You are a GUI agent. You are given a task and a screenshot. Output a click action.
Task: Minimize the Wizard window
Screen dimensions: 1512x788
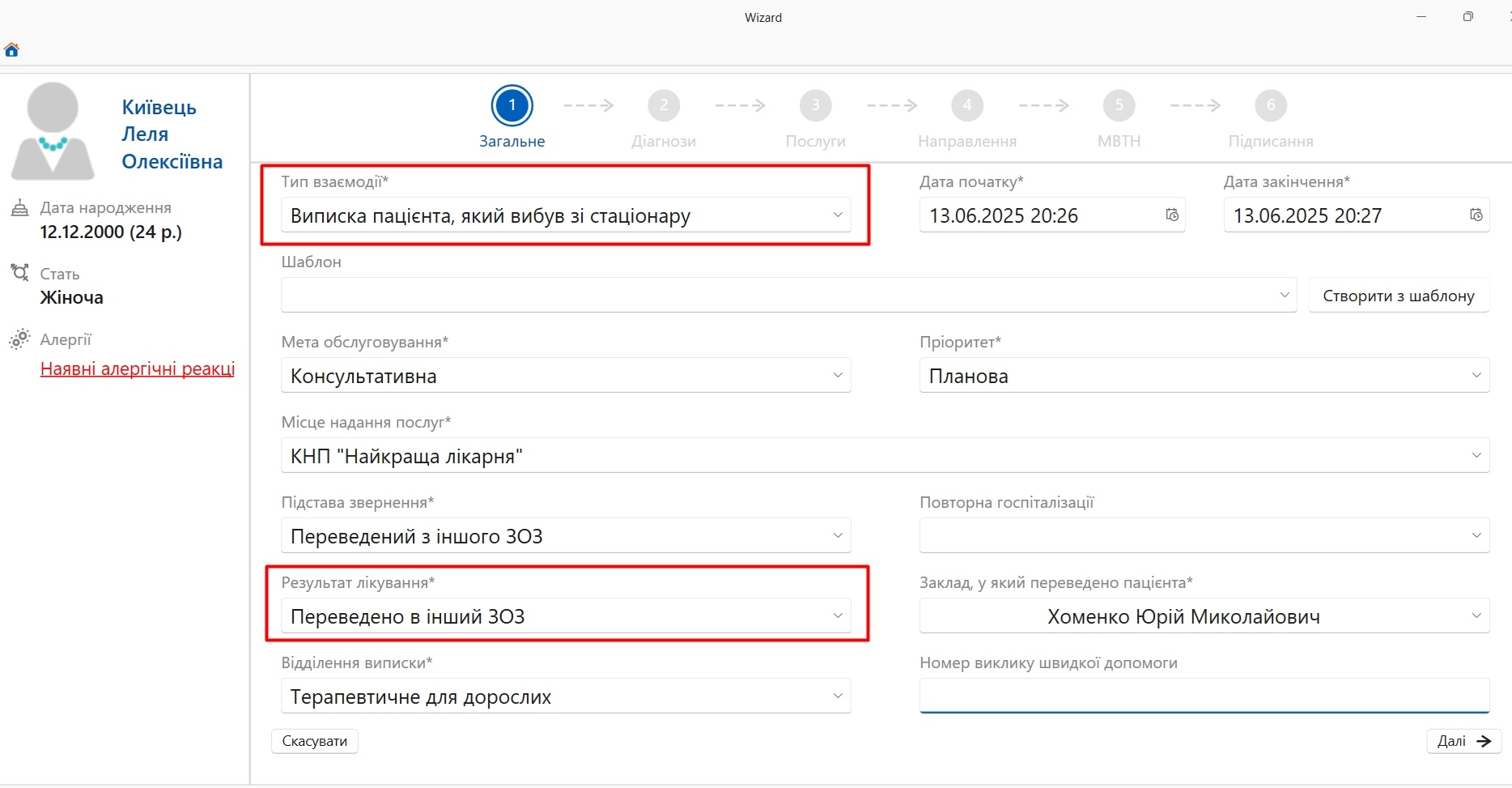pos(1421,17)
